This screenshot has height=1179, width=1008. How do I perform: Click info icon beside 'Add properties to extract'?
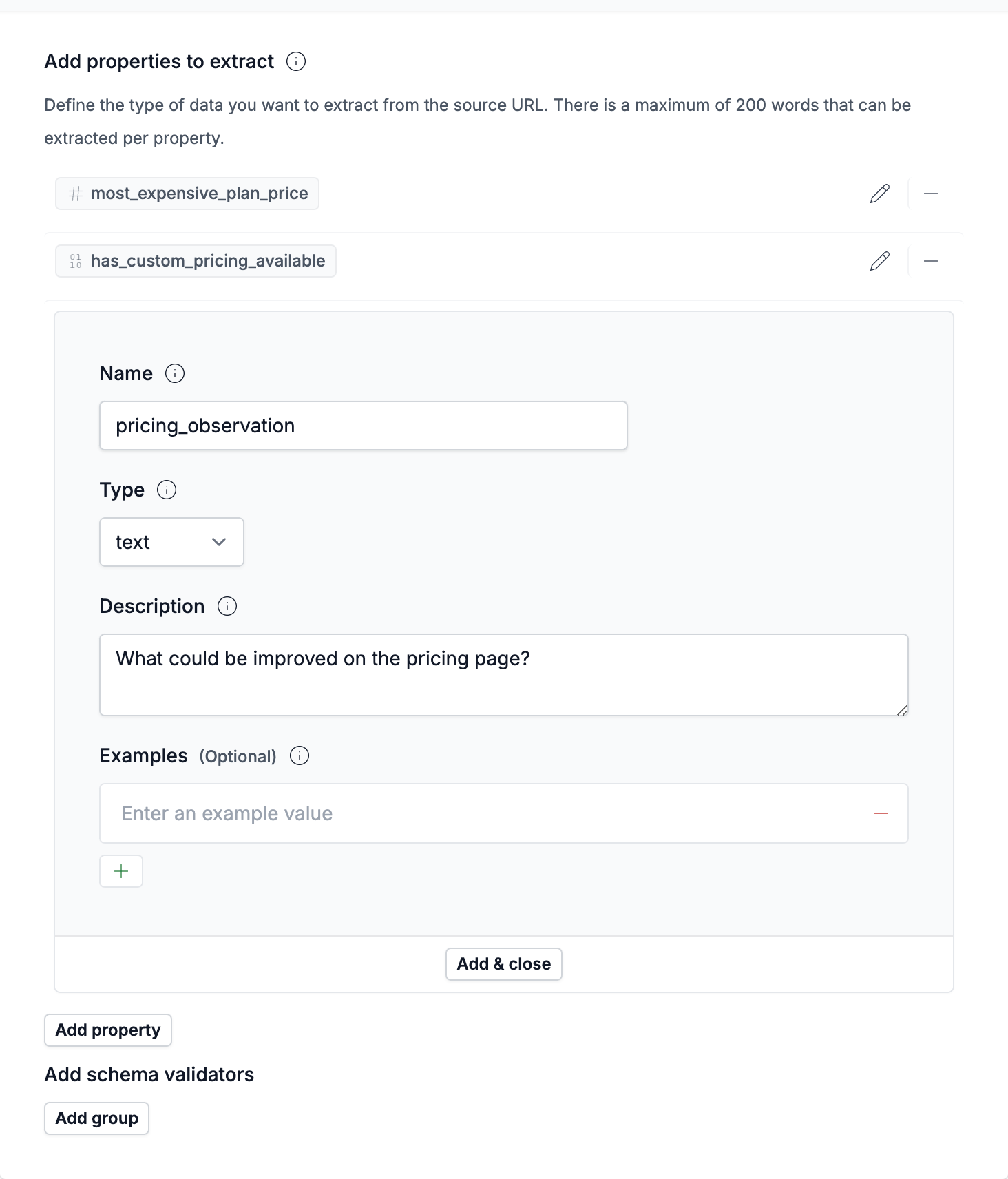[x=296, y=61]
